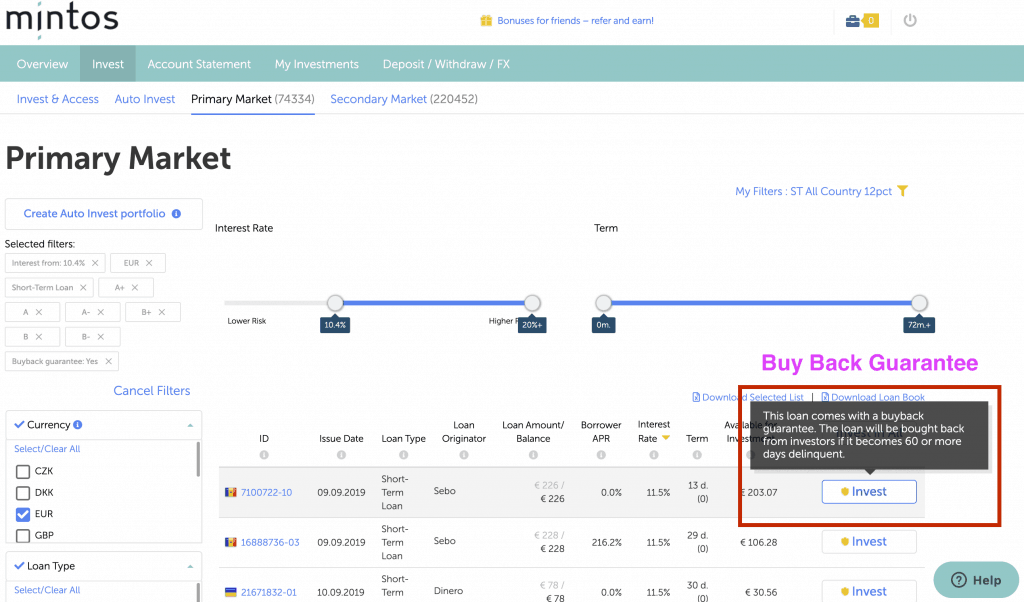Click the logout power icon
This screenshot has height=602, width=1024.
pos(909,19)
